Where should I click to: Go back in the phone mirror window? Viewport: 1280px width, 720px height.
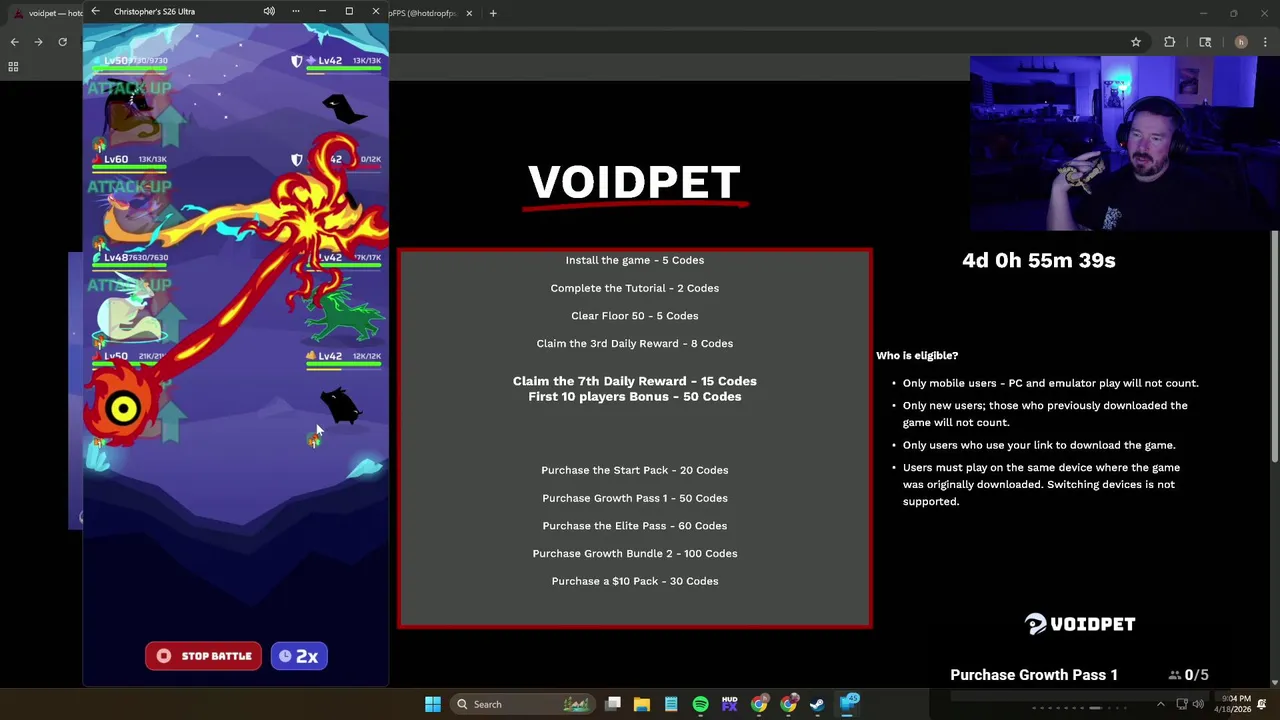(95, 11)
